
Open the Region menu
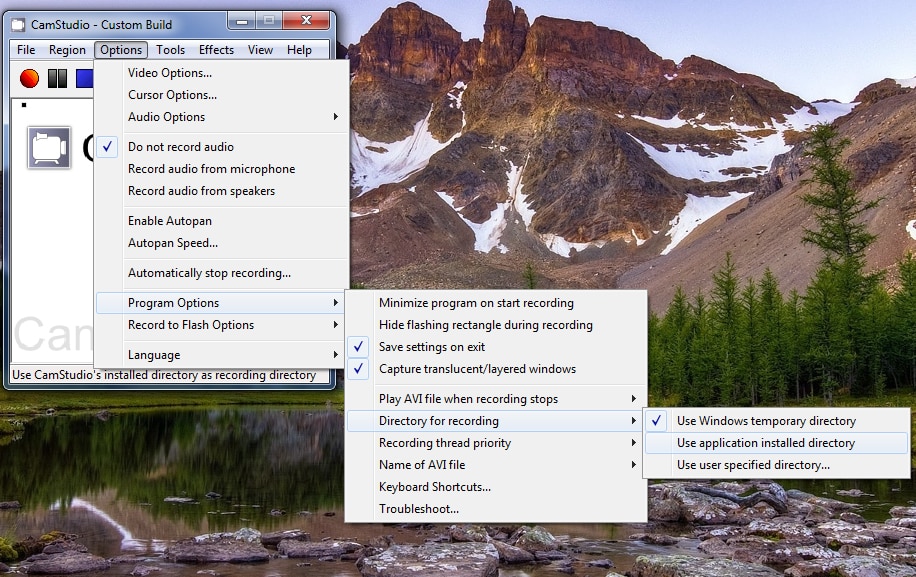coord(67,50)
